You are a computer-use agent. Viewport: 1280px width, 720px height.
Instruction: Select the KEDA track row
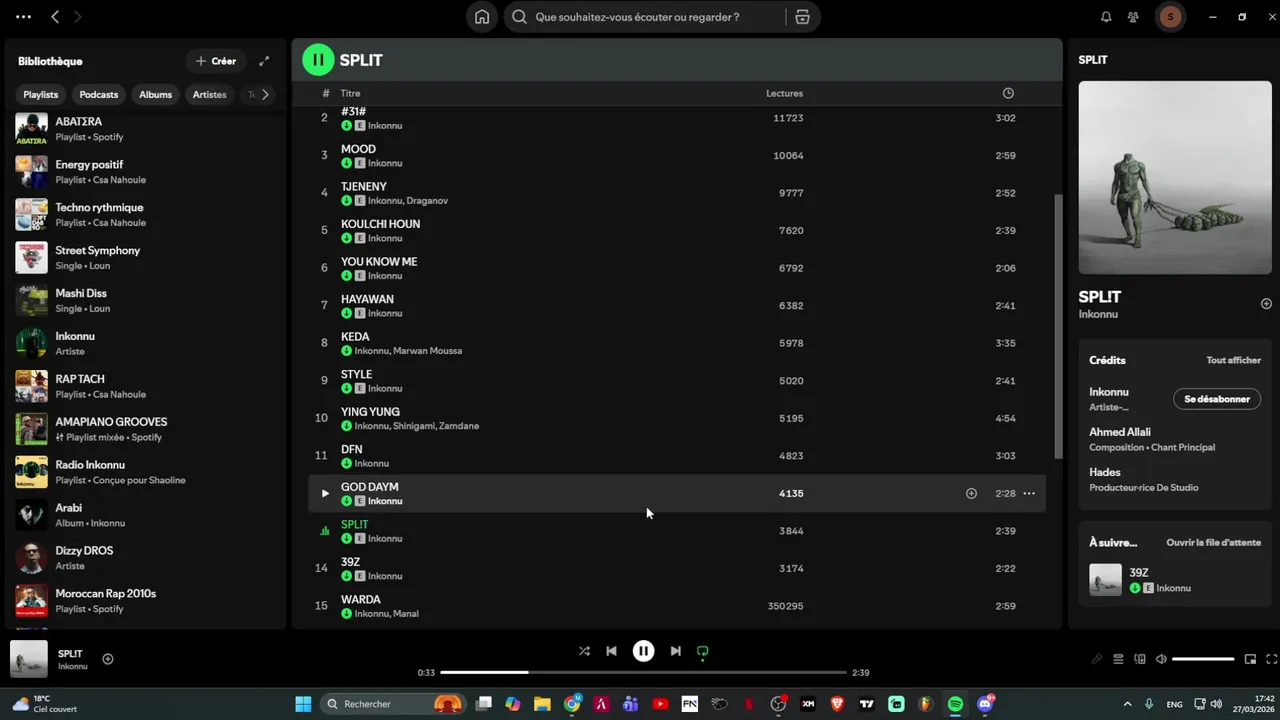click(x=677, y=343)
